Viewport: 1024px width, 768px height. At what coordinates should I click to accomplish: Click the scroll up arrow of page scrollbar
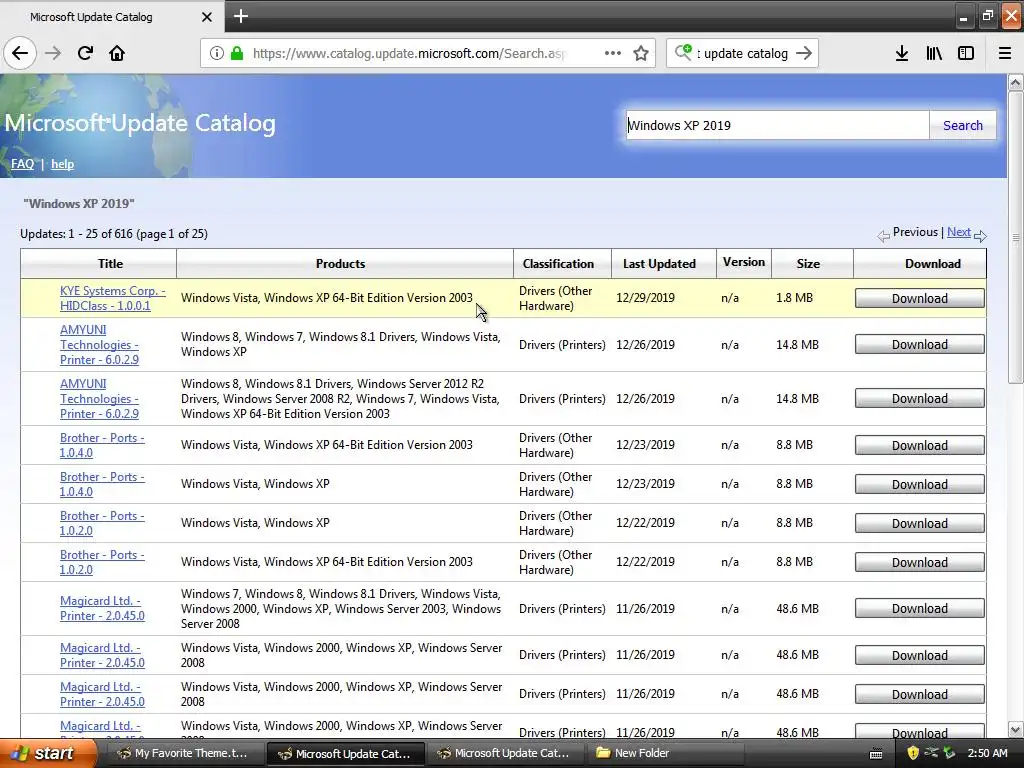pyautogui.click(x=1016, y=82)
